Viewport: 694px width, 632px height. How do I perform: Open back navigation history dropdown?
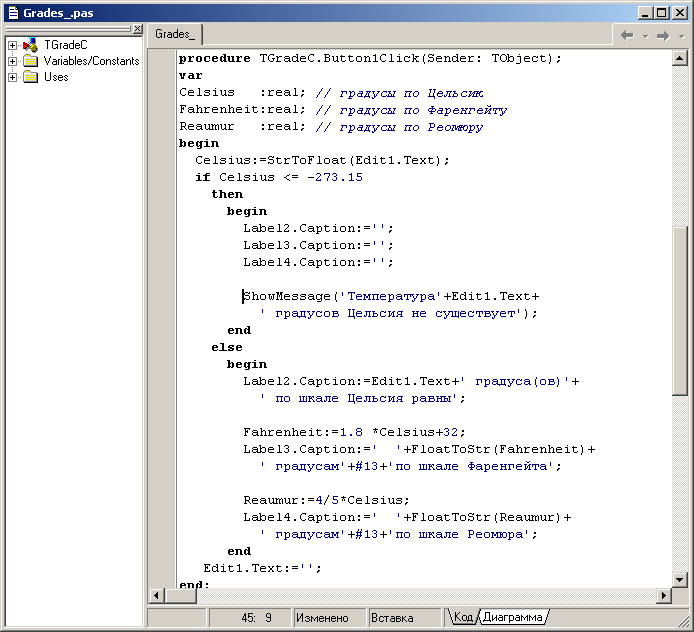(645, 36)
